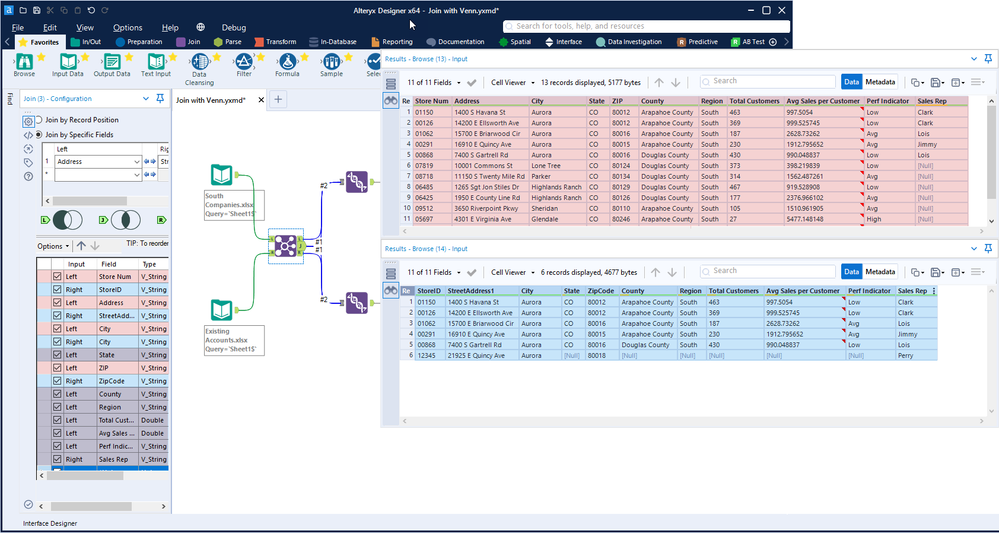Open the empty Left join field dropdown

(x=137, y=174)
